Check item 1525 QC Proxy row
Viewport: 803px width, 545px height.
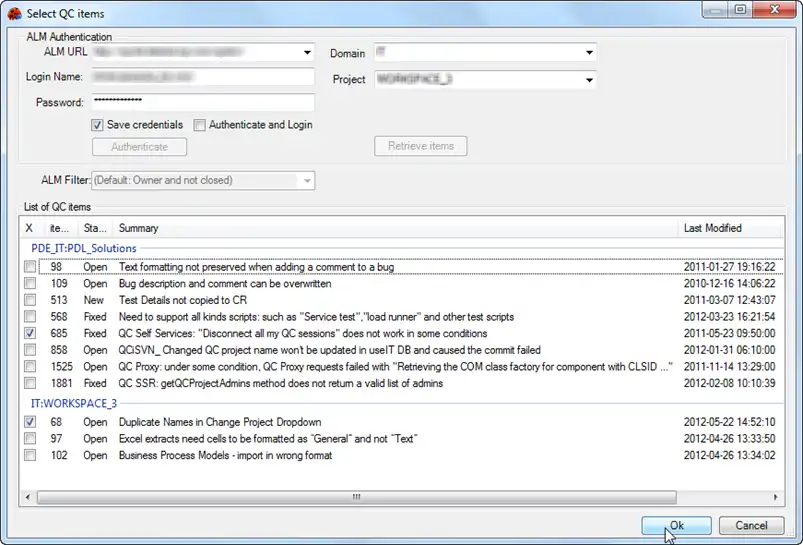point(30,366)
